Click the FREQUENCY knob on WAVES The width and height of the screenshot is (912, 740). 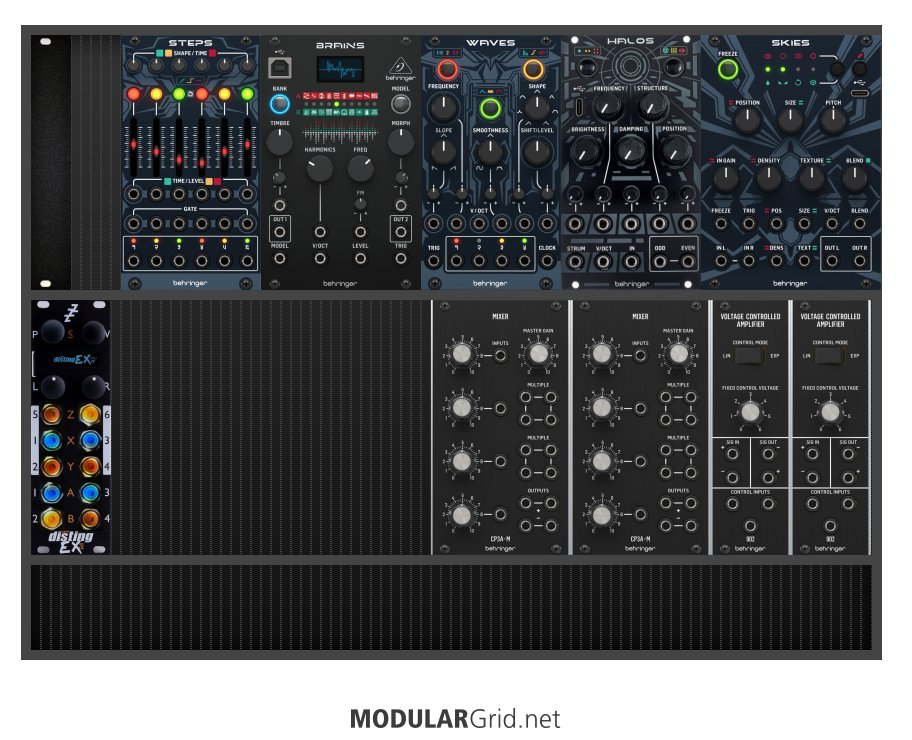click(444, 107)
